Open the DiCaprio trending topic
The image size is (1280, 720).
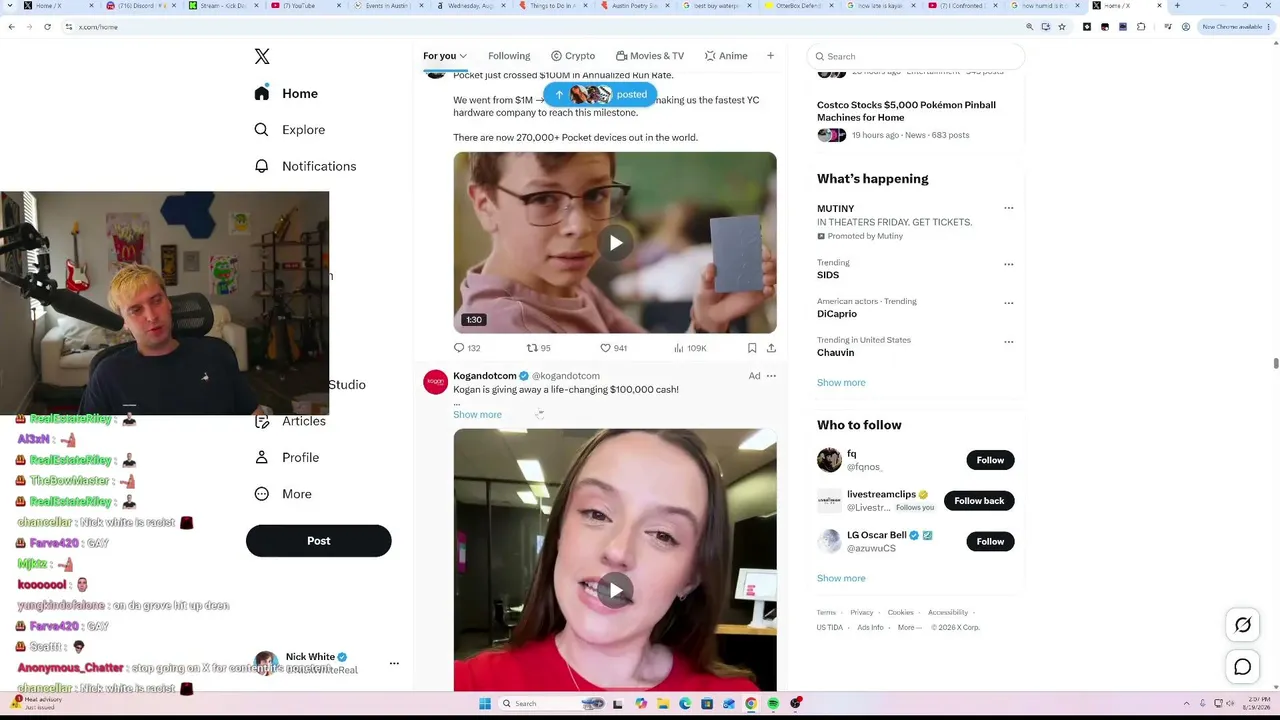point(837,314)
